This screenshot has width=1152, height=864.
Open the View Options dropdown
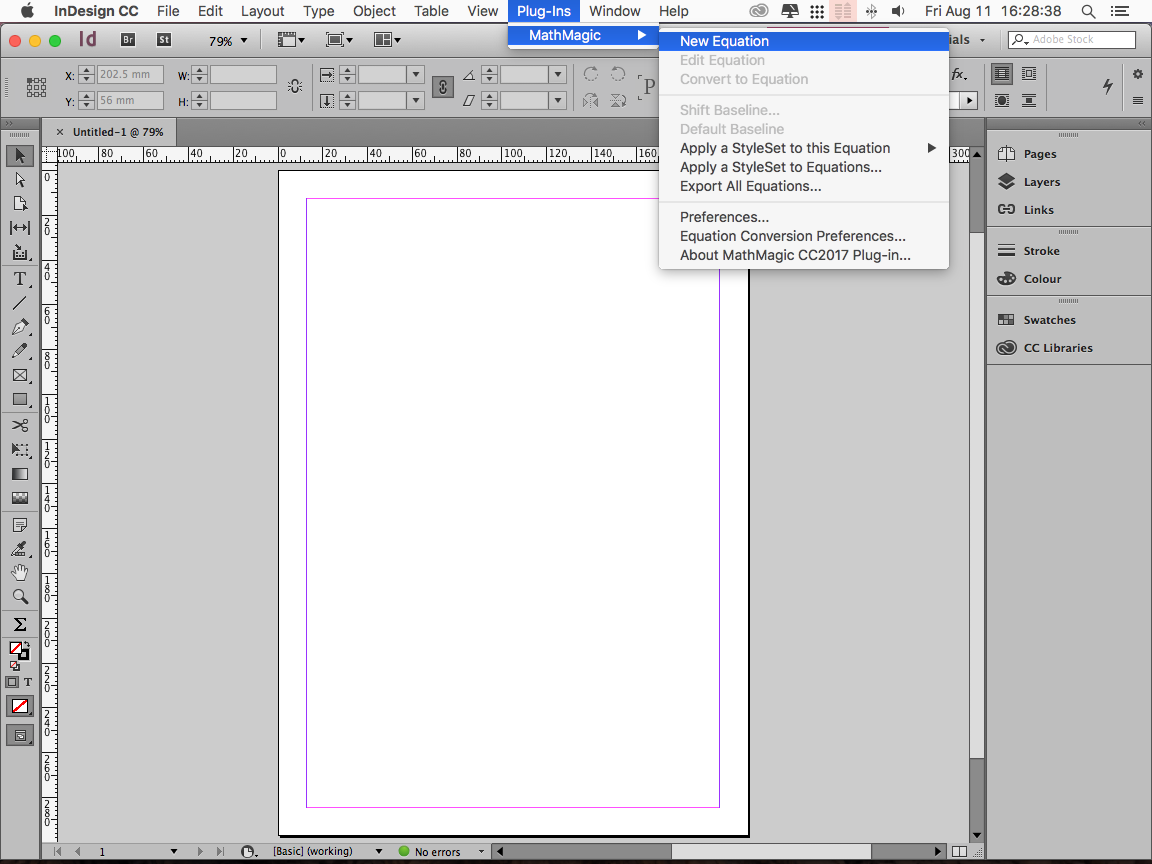pos(291,40)
